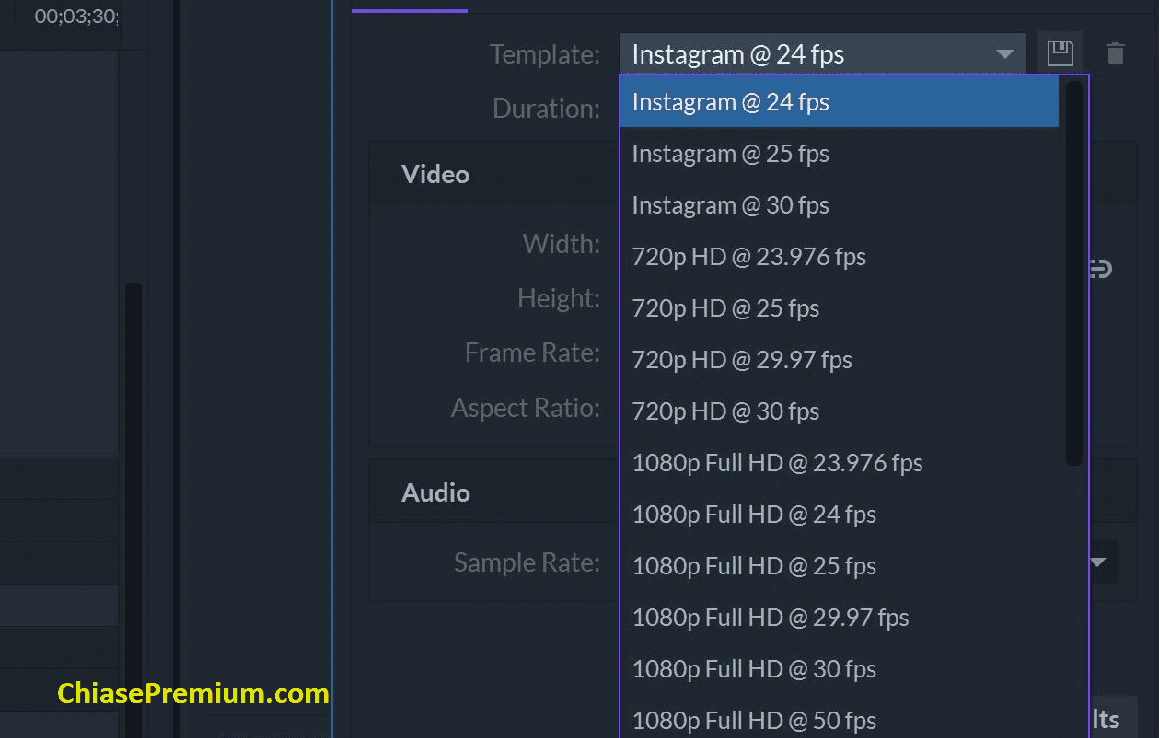The height and width of the screenshot is (738, 1160).
Task: Click the Template label
Action: [544, 55]
